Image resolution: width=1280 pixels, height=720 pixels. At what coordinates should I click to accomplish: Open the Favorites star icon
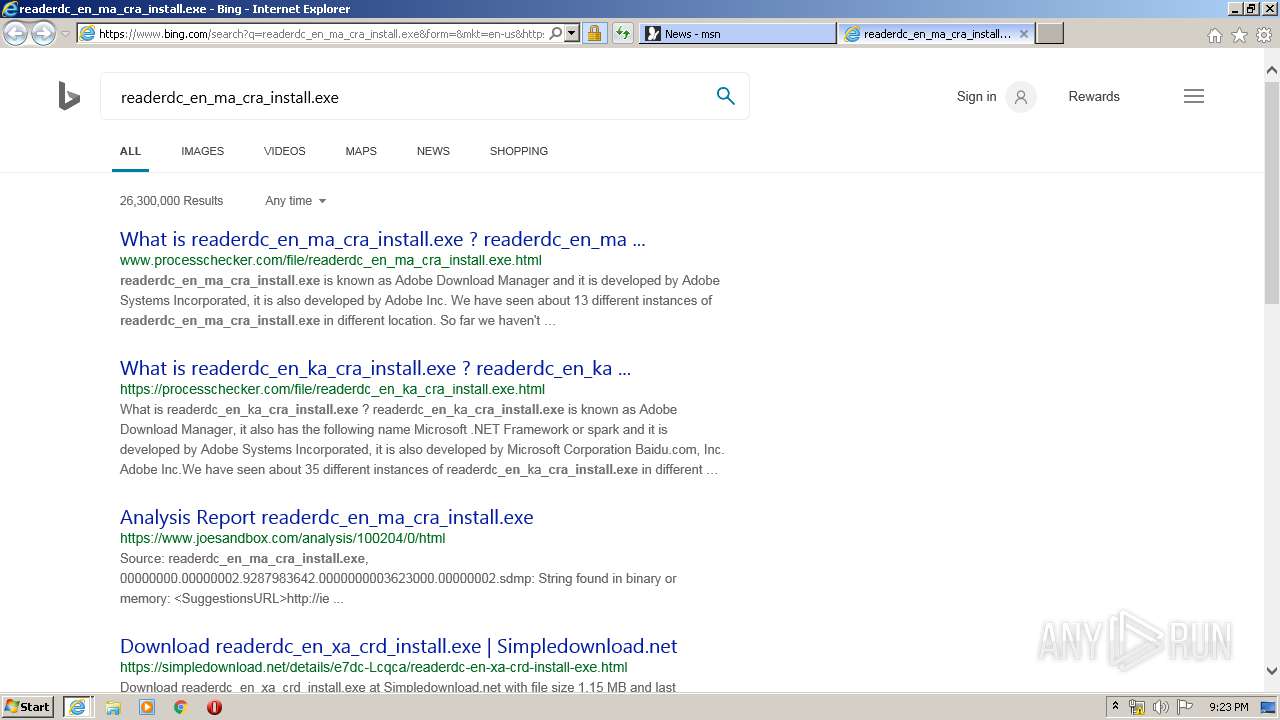point(1239,35)
